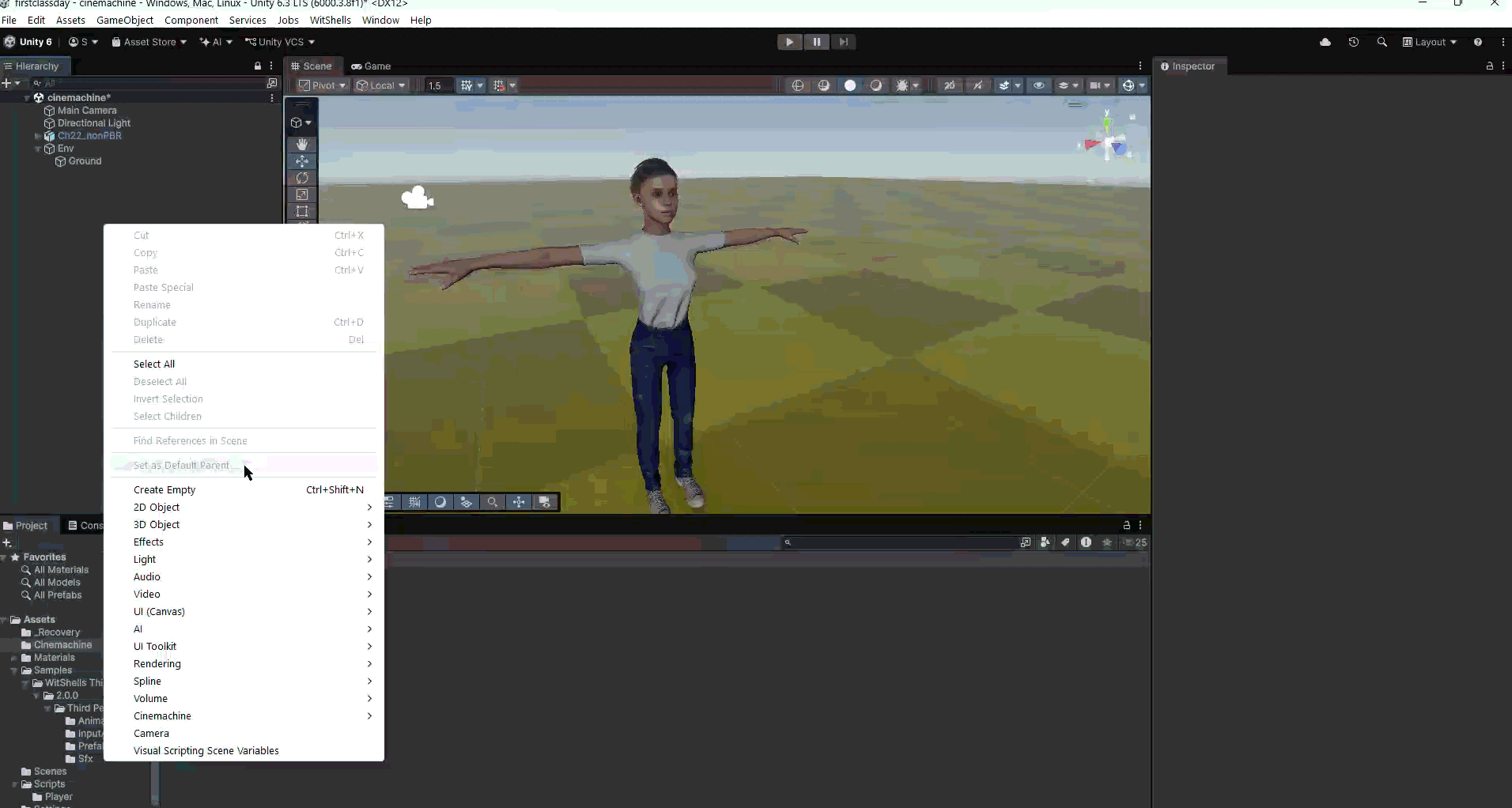
Task: Select Main Camera in Hierarchy
Action: (87, 111)
